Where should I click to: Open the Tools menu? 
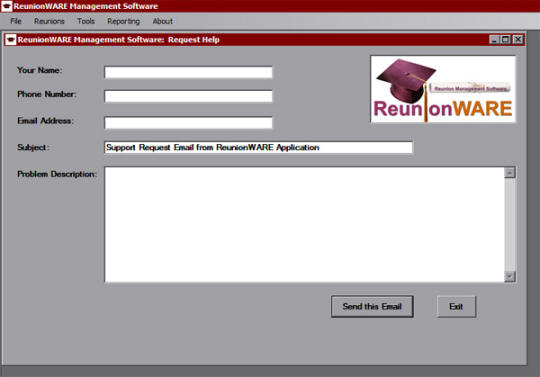[x=86, y=21]
